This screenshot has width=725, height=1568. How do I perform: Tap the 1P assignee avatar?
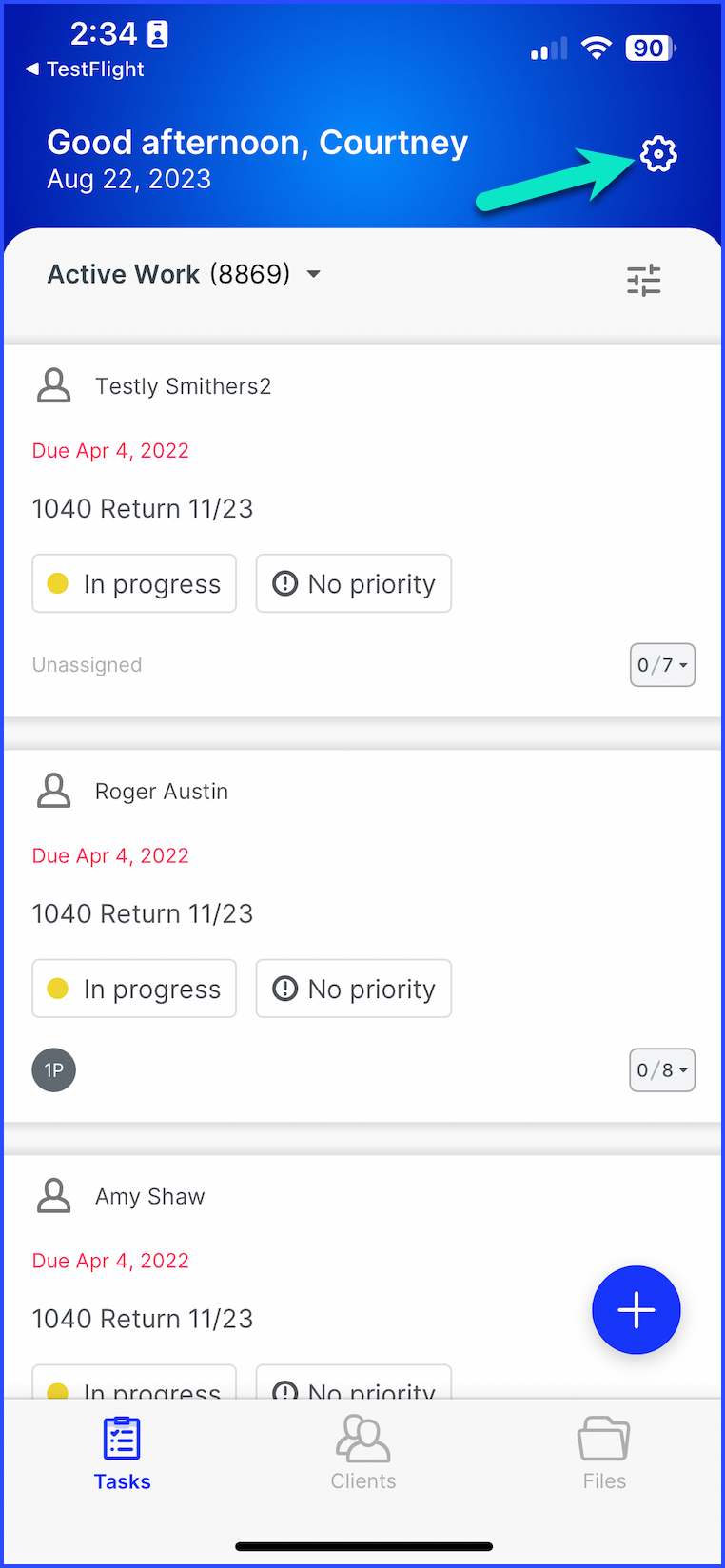[54, 1070]
